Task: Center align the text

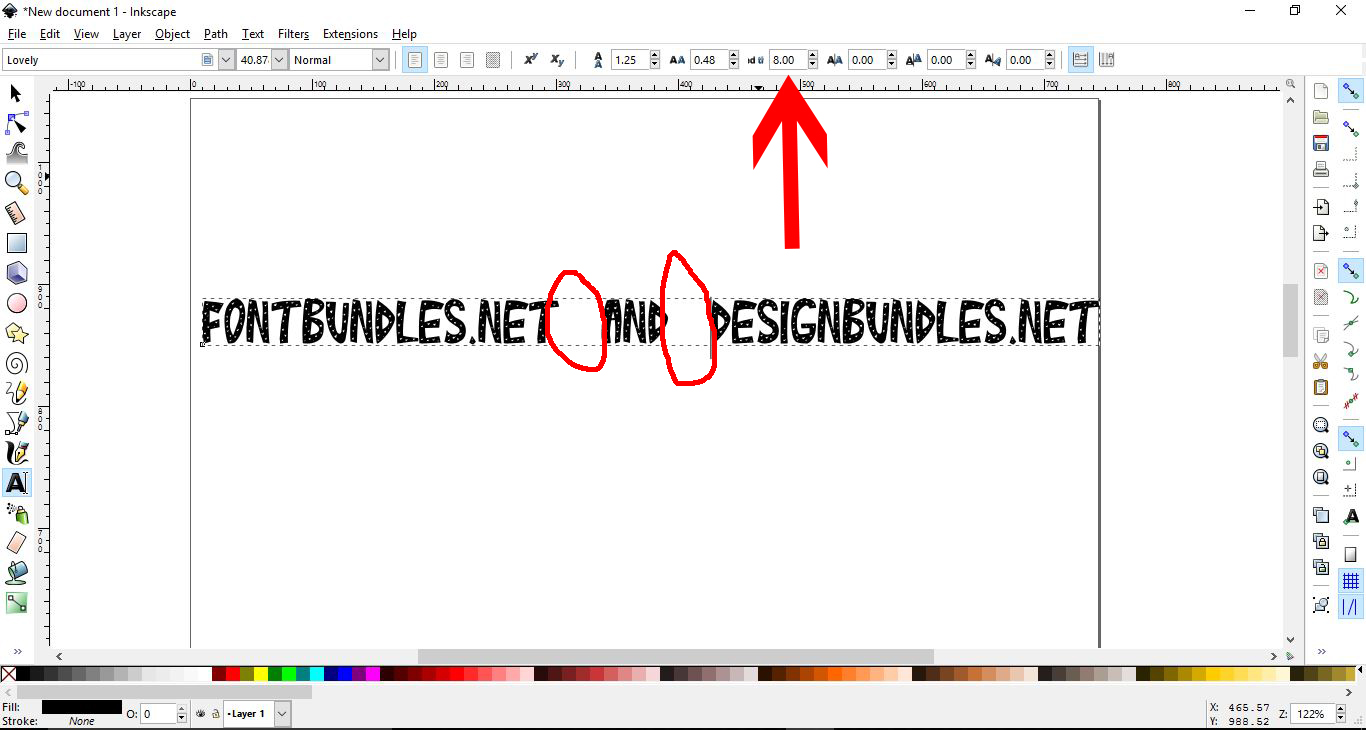Action: [x=441, y=59]
